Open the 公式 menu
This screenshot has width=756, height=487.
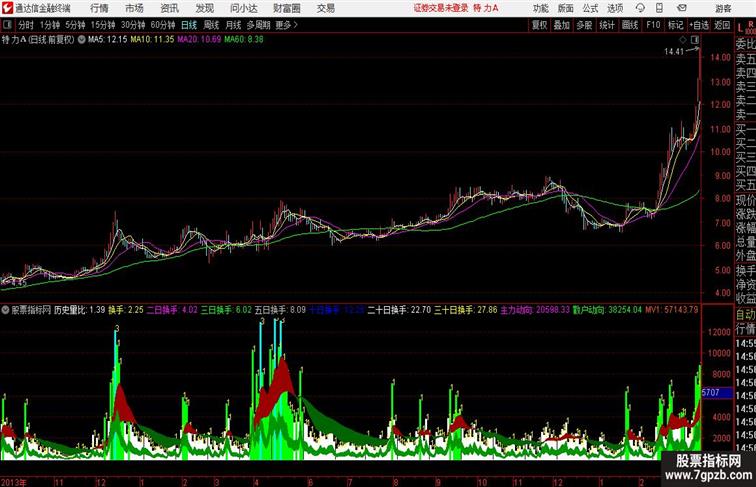590,8
